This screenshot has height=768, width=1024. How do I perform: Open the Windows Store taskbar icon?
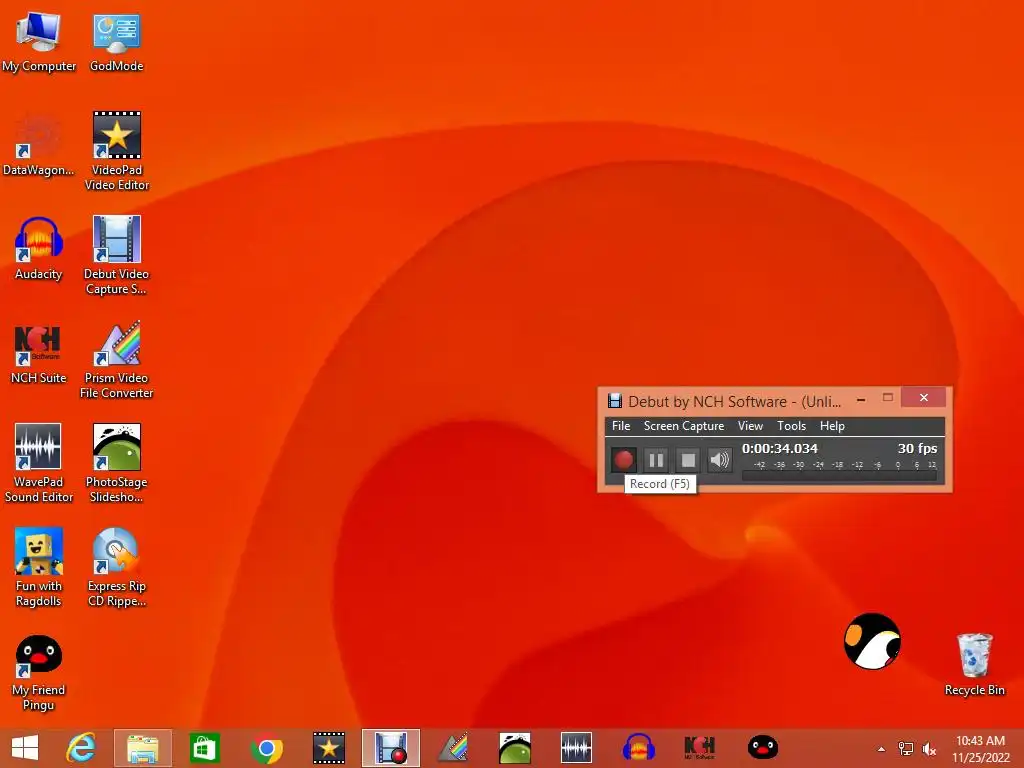click(x=204, y=748)
